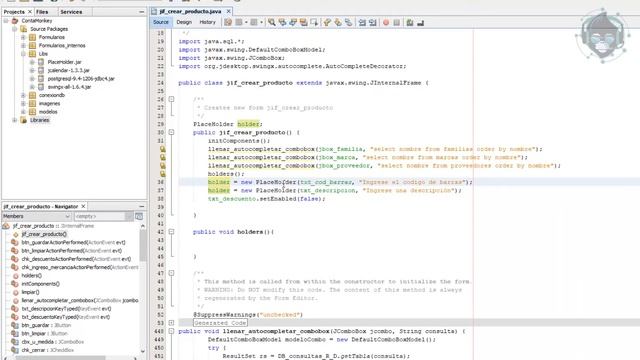Open Back history dropdown arrow
Image resolution: width=640 pixels, height=360 pixels.
point(246,22)
